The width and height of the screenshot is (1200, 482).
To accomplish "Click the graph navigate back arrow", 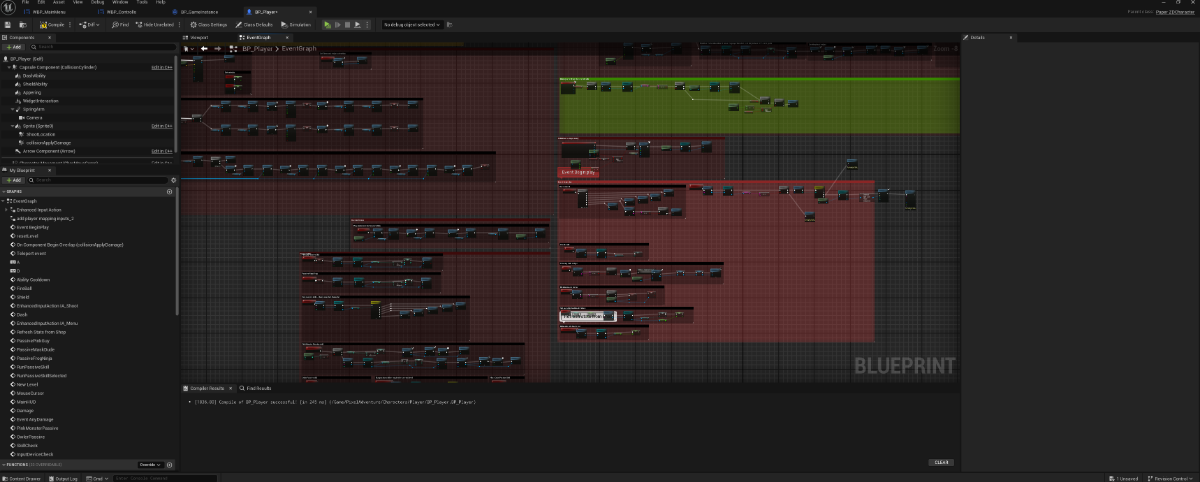I will coord(204,47).
